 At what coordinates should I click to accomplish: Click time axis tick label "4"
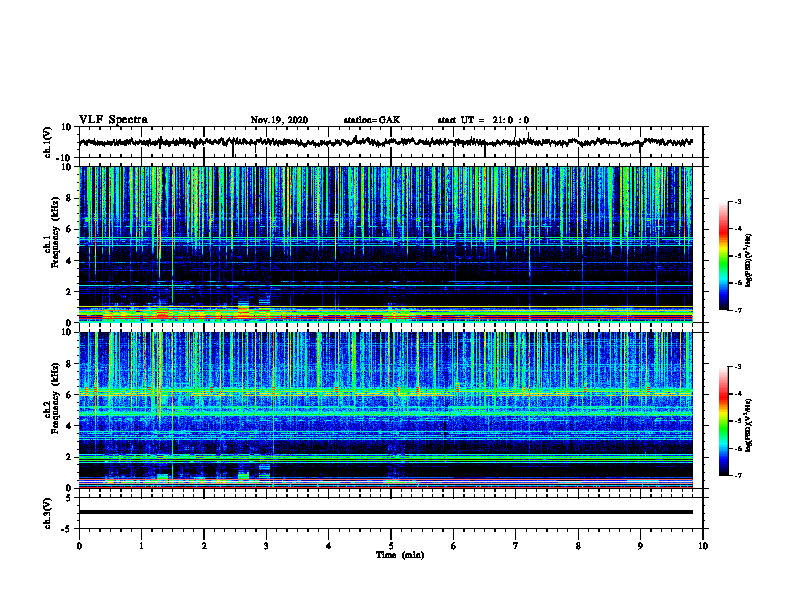pos(328,546)
